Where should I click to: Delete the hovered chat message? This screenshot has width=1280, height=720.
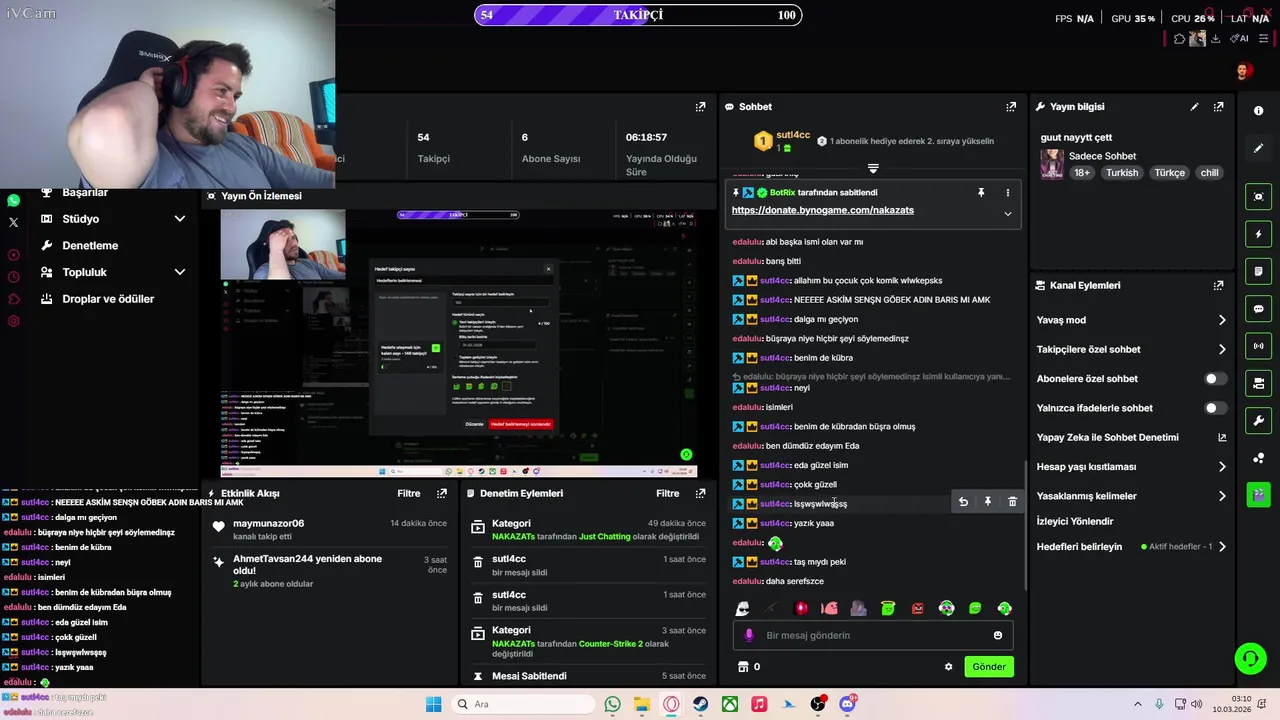[x=1012, y=502]
